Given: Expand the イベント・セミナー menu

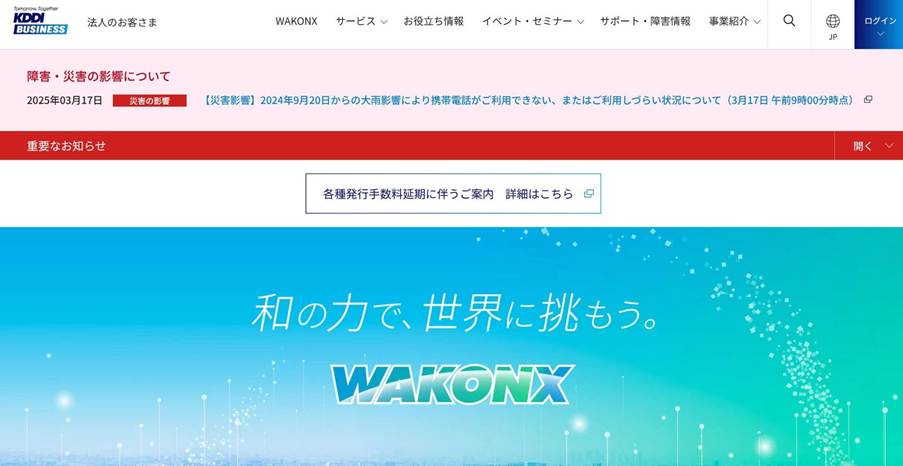Looking at the screenshot, I should (x=533, y=21).
